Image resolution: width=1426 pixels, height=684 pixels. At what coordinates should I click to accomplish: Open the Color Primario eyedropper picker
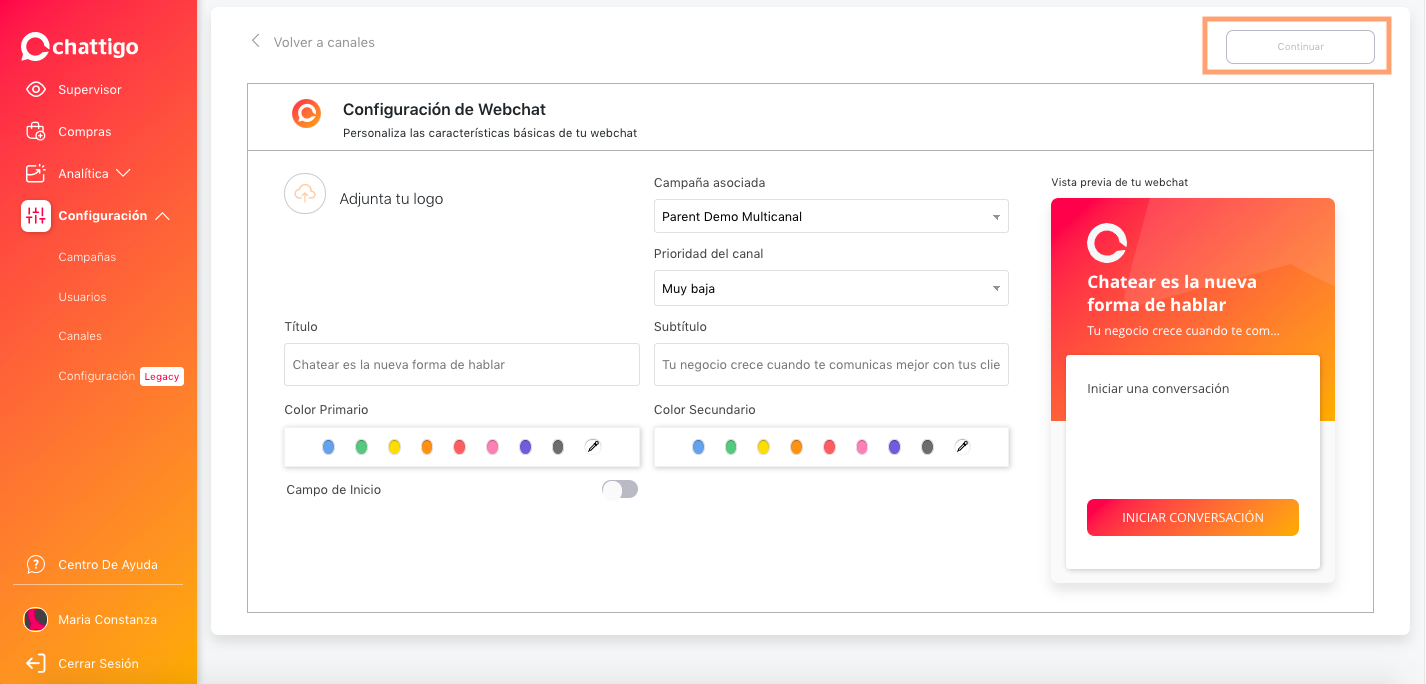click(593, 447)
